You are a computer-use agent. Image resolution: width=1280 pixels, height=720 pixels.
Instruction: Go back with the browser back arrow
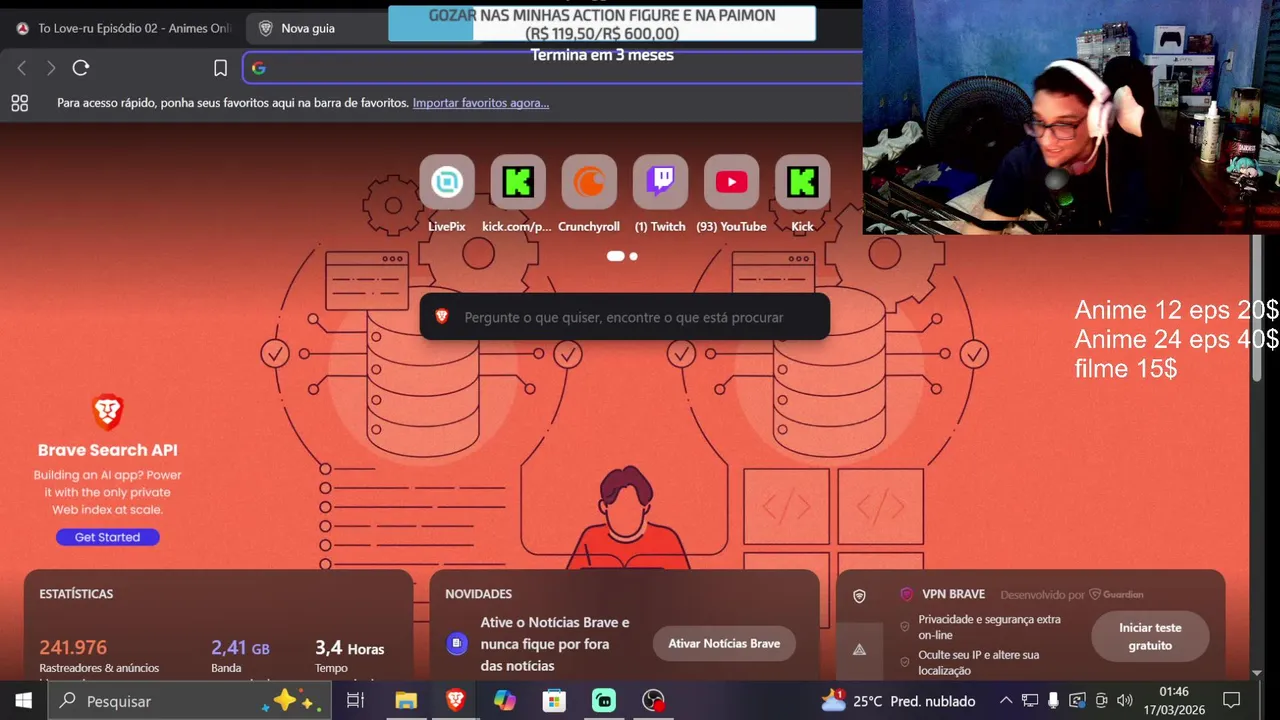click(22, 68)
